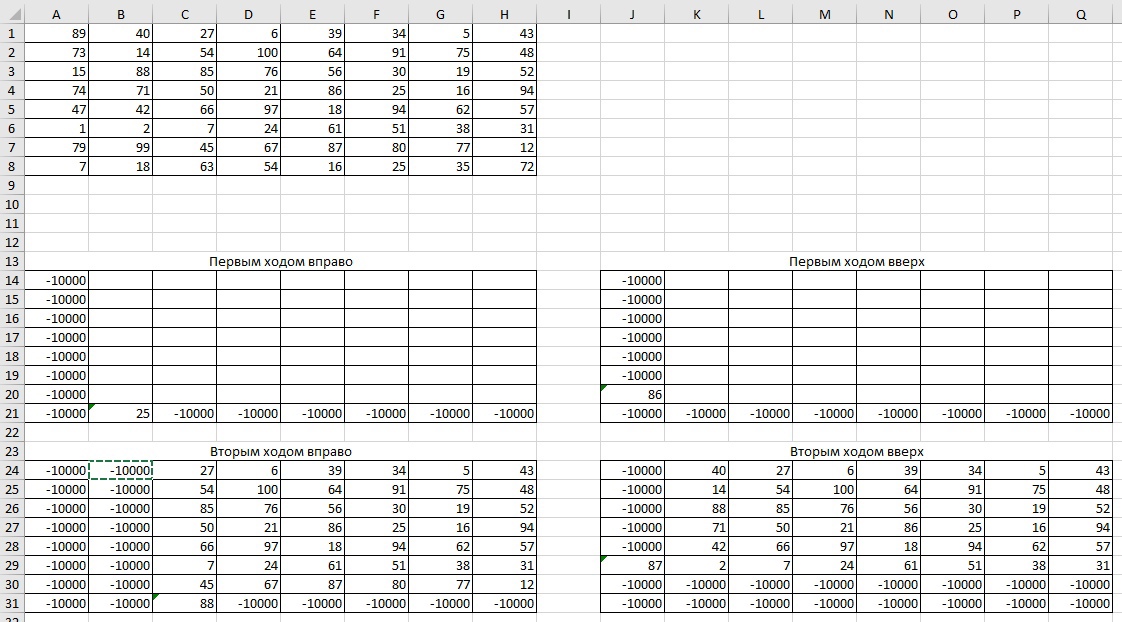Click cell C31 containing 88
The height and width of the screenshot is (622, 1122).
[x=184, y=603]
